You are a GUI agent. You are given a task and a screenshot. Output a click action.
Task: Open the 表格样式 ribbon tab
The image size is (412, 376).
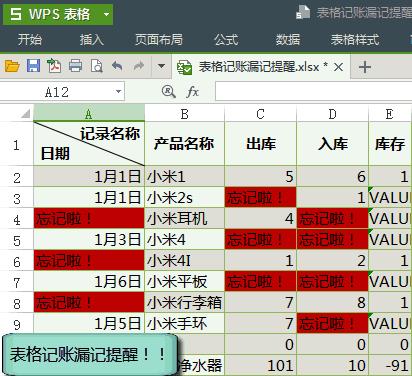tap(355, 40)
